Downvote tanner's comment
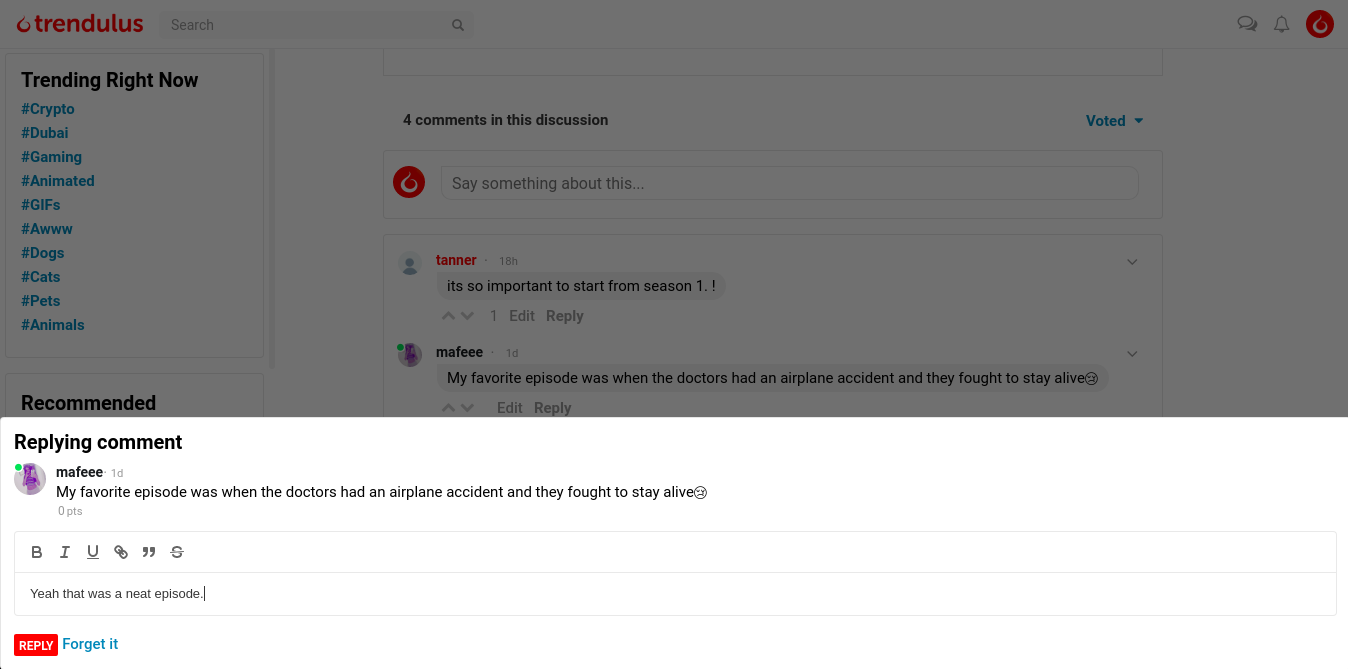This screenshot has height=669, width=1348. (467, 316)
